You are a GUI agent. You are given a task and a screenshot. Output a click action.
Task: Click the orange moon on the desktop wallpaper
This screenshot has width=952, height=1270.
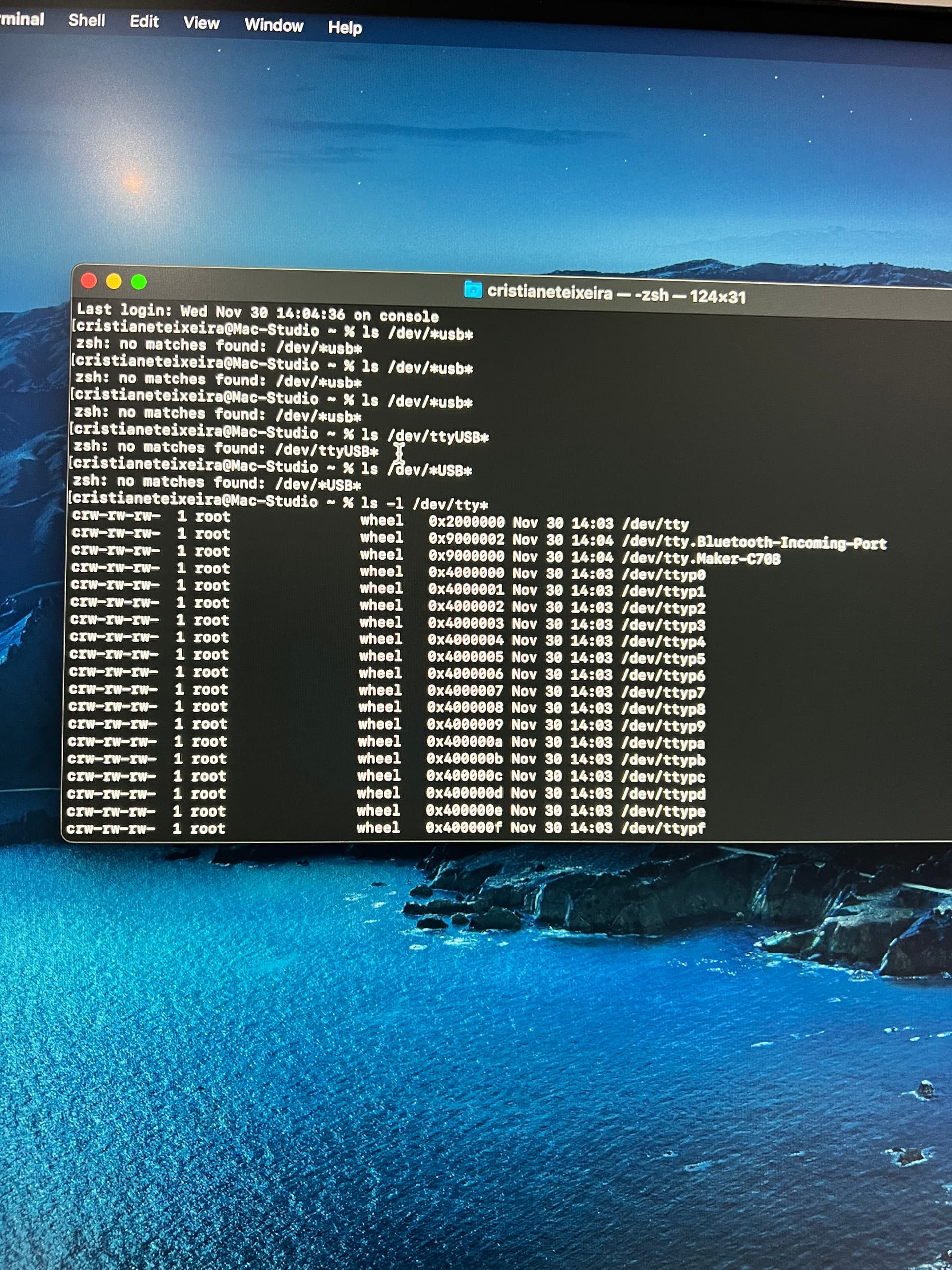tap(133, 183)
